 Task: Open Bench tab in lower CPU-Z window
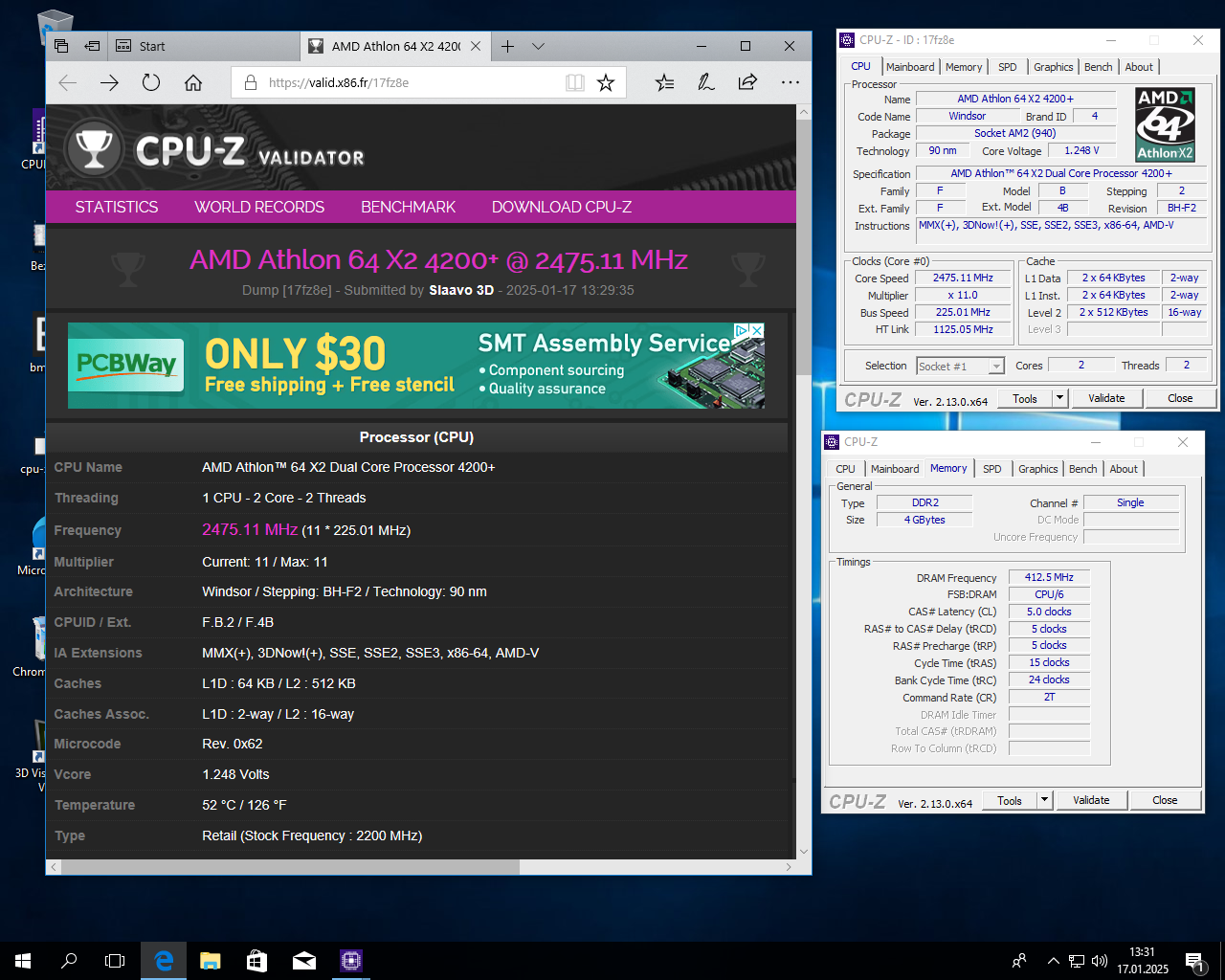(x=1083, y=469)
